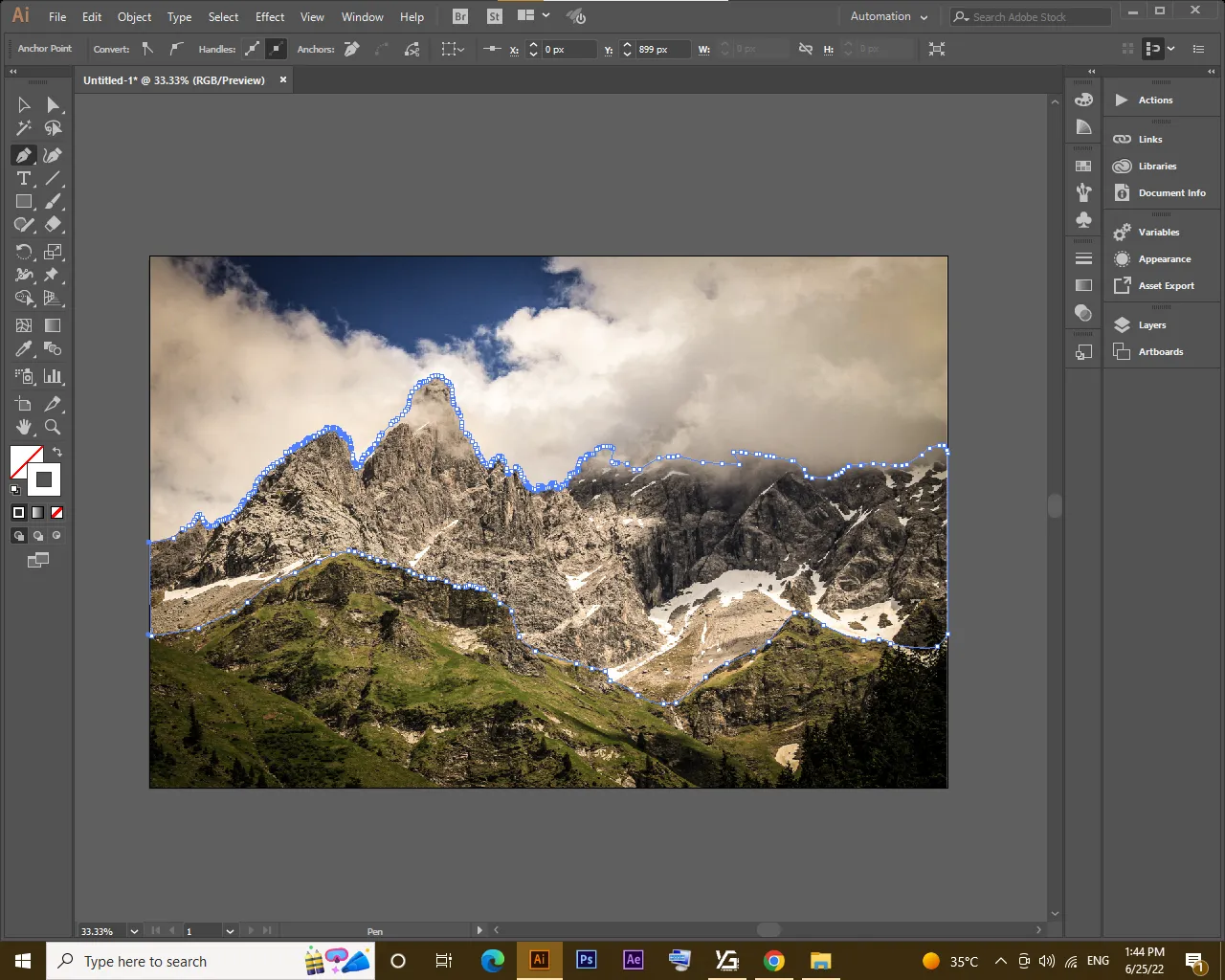Enable Draw Behind mode
Image resolution: width=1225 pixels, height=980 pixels.
tap(38, 536)
